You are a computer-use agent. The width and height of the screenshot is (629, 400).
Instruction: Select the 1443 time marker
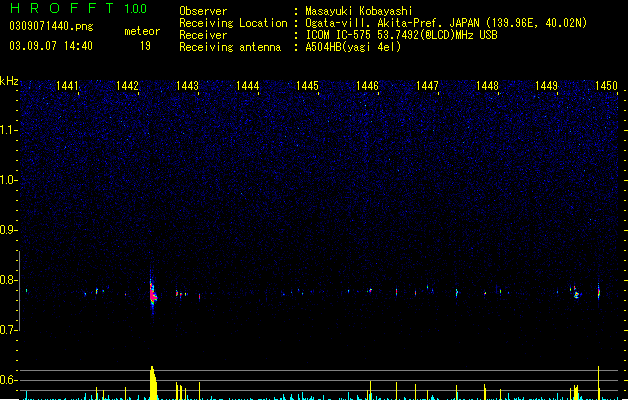pos(187,86)
